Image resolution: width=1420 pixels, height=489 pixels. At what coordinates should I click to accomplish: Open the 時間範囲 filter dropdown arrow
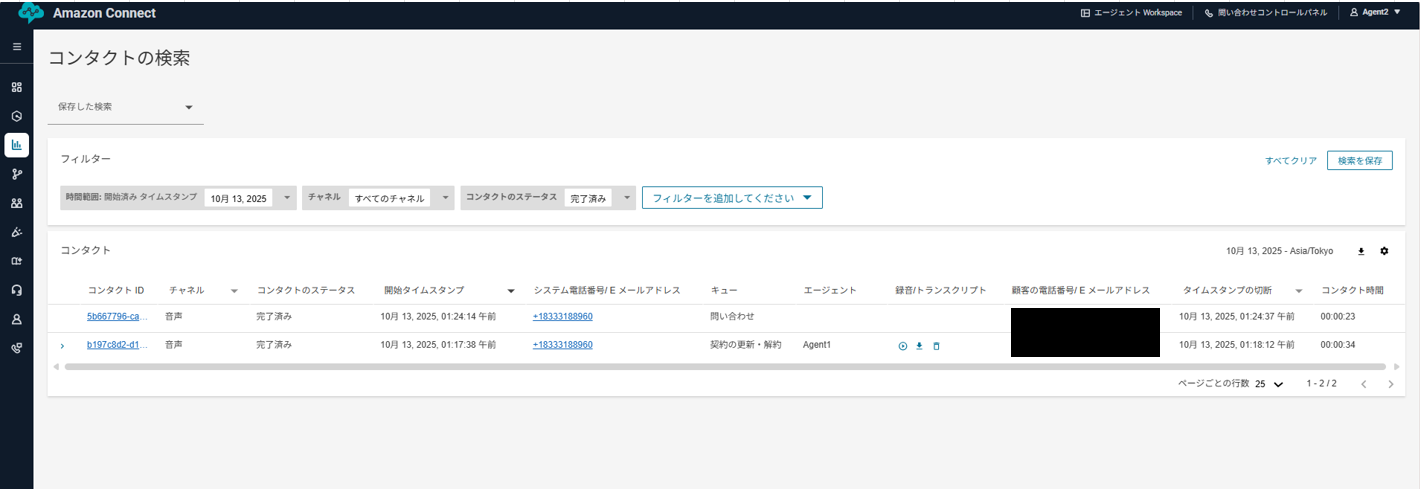pos(288,198)
